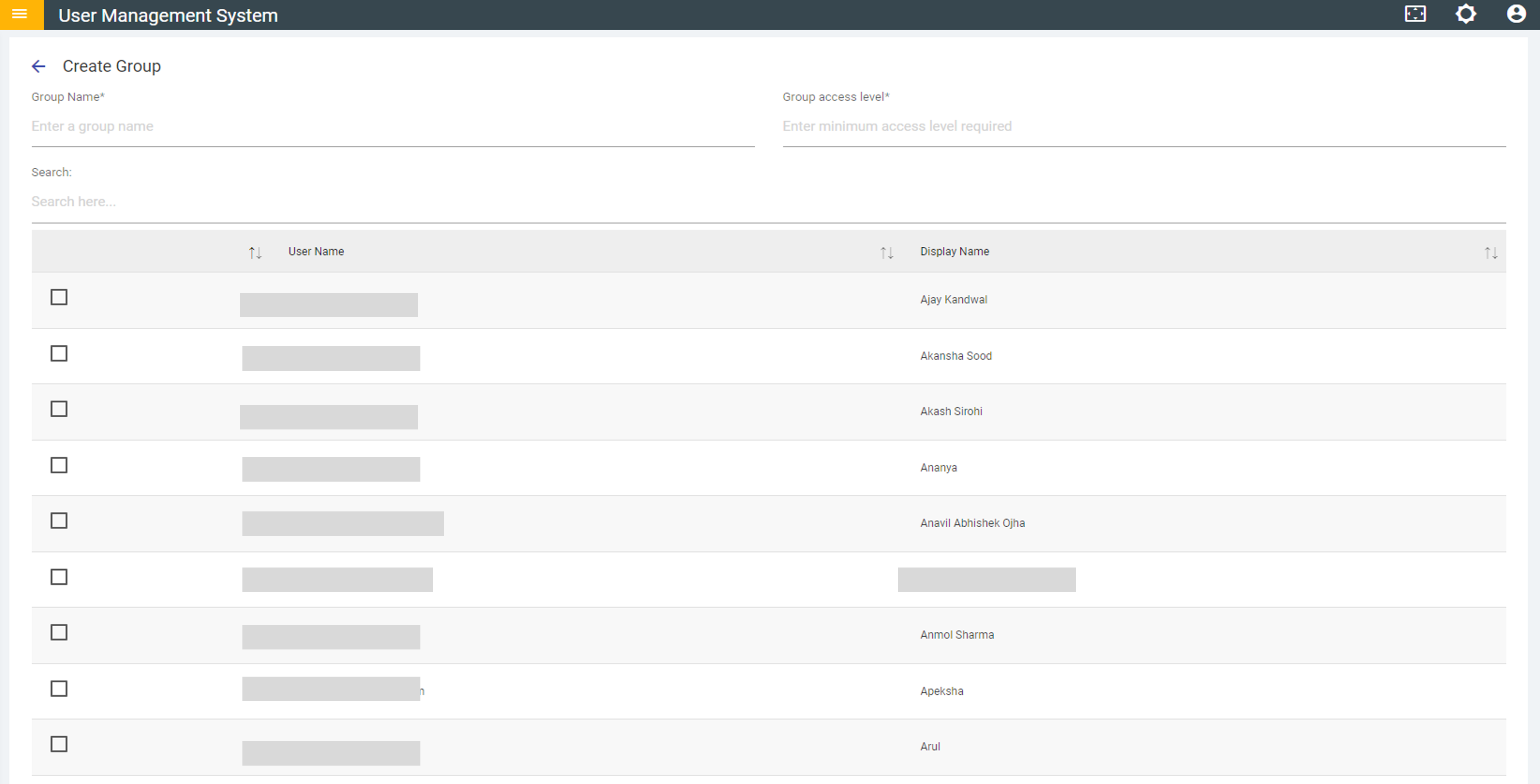Check the box for Ajay Kandwal

pyautogui.click(x=59, y=297)
